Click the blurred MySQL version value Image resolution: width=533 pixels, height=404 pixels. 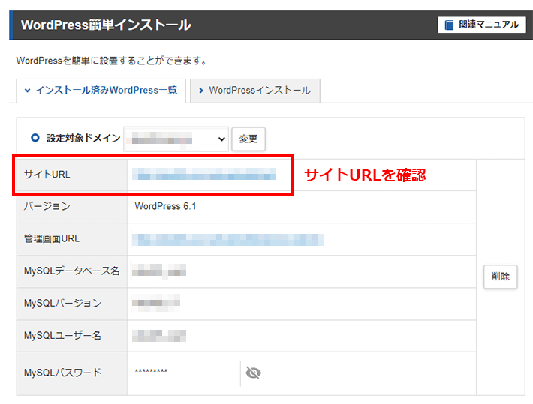156,302
